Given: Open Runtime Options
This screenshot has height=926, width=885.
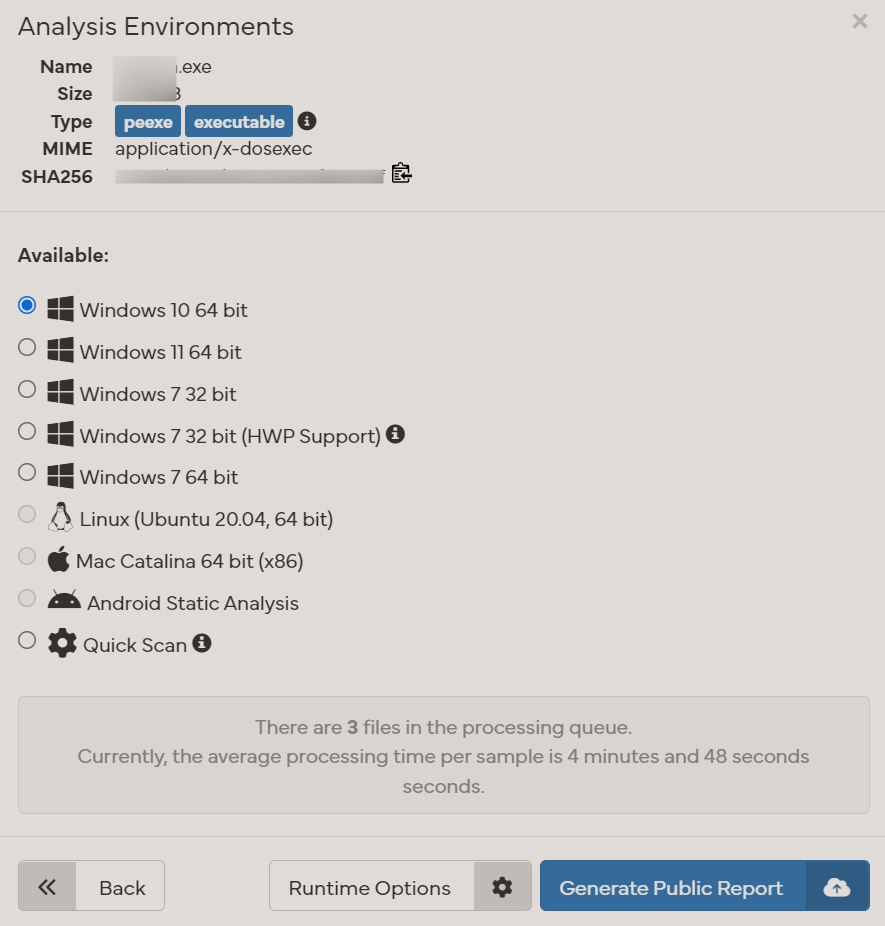Looking at the screenshot, I should pos(370,887).
